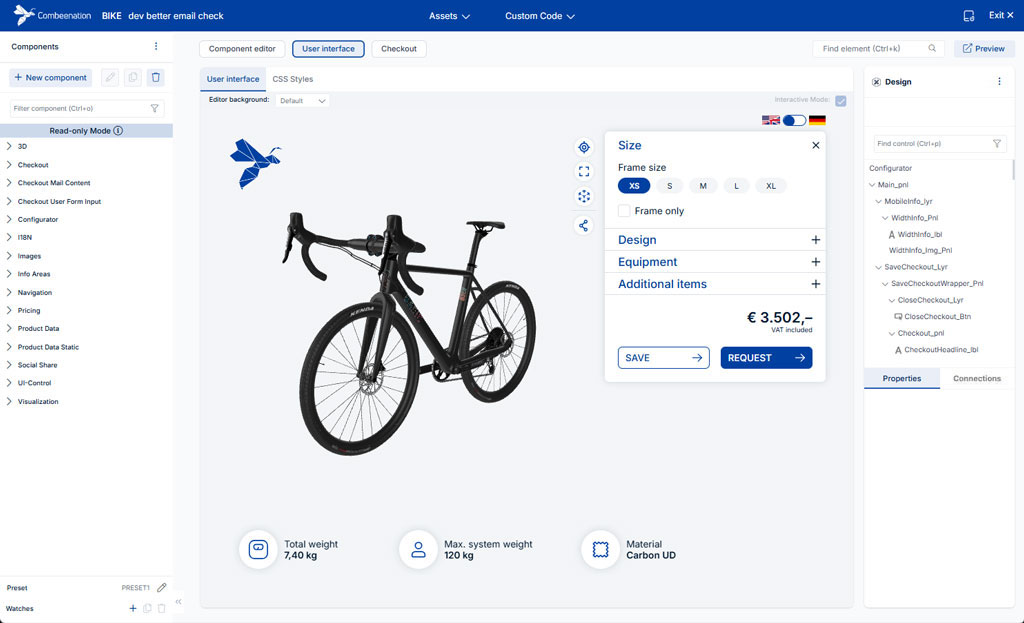This screenshot has height=623, width=1024.
Task: Open the exploded assembly view icon
Action: pos(584,196)
